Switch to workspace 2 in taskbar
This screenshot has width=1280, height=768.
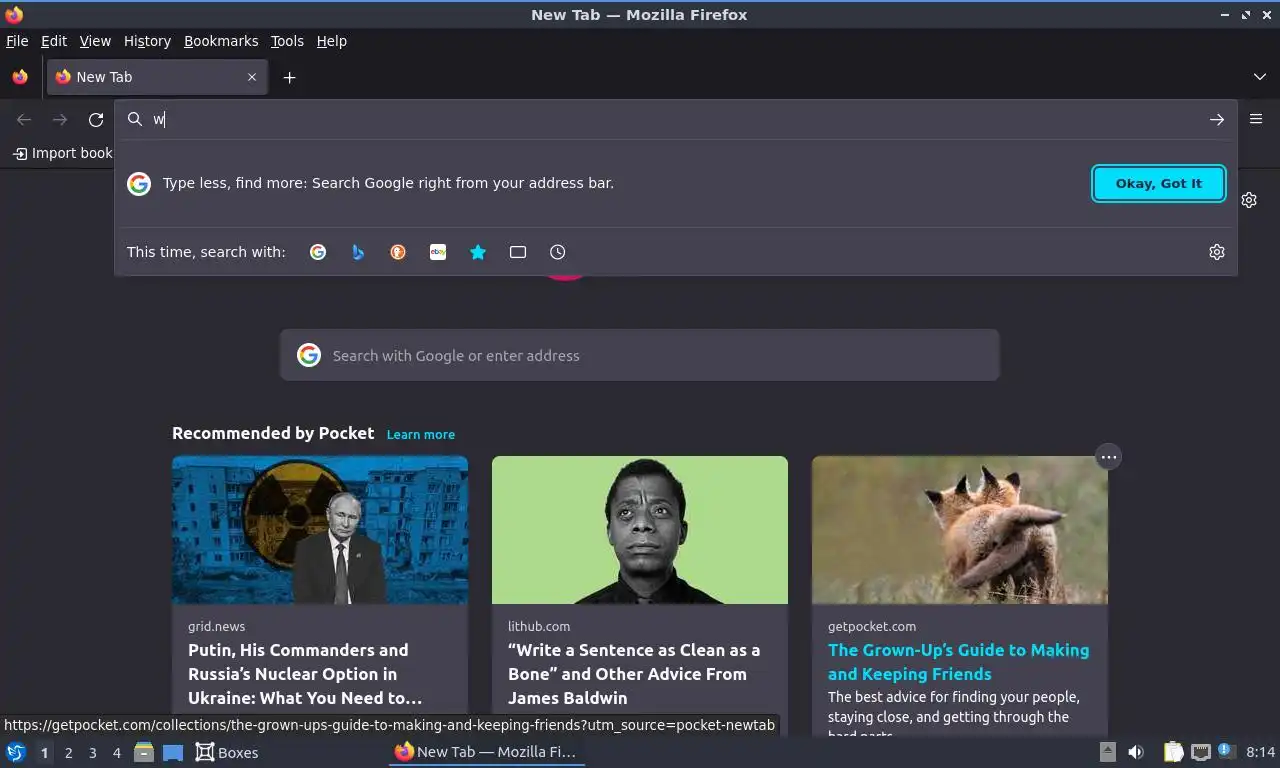[x=68, y=753]
